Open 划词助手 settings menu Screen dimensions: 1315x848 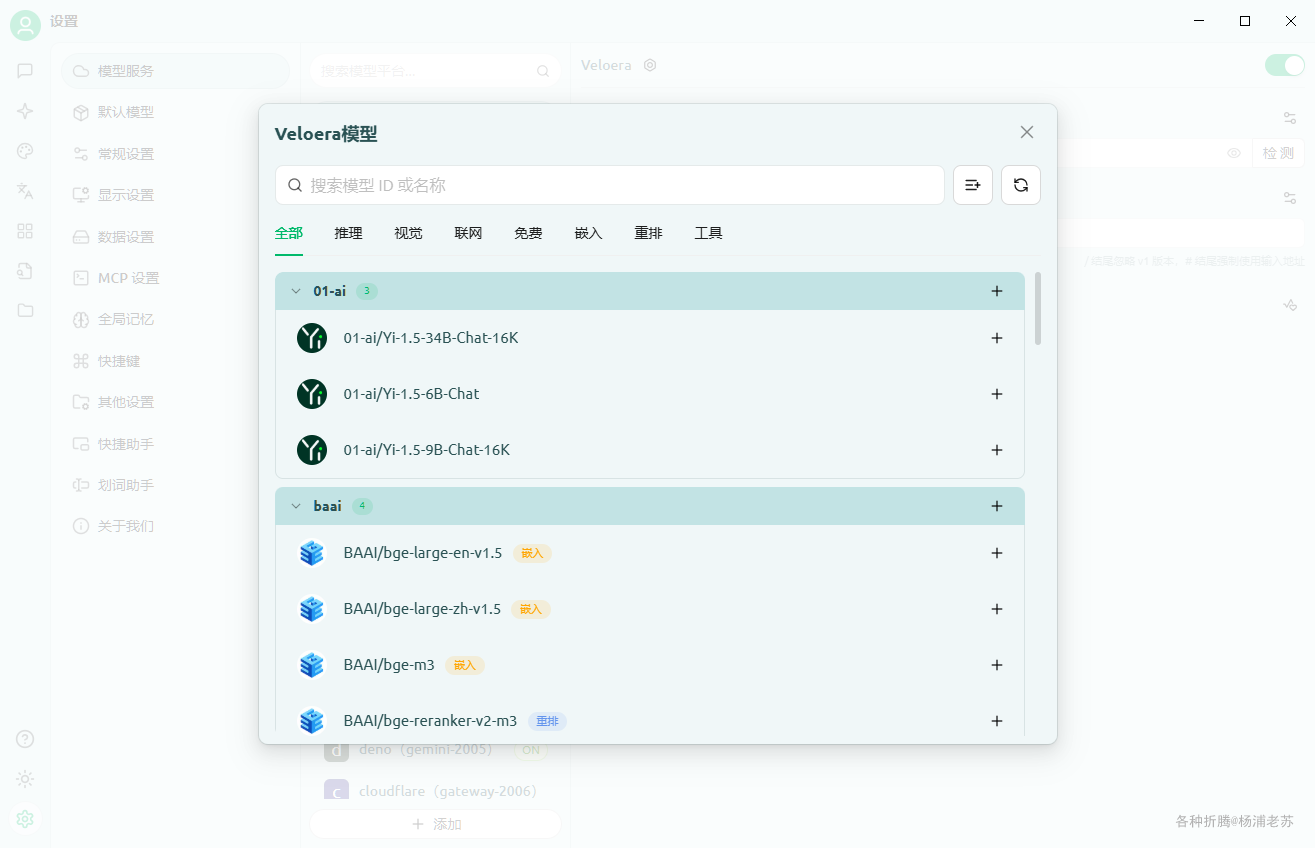pyautogui.click(x=176, y=485)
